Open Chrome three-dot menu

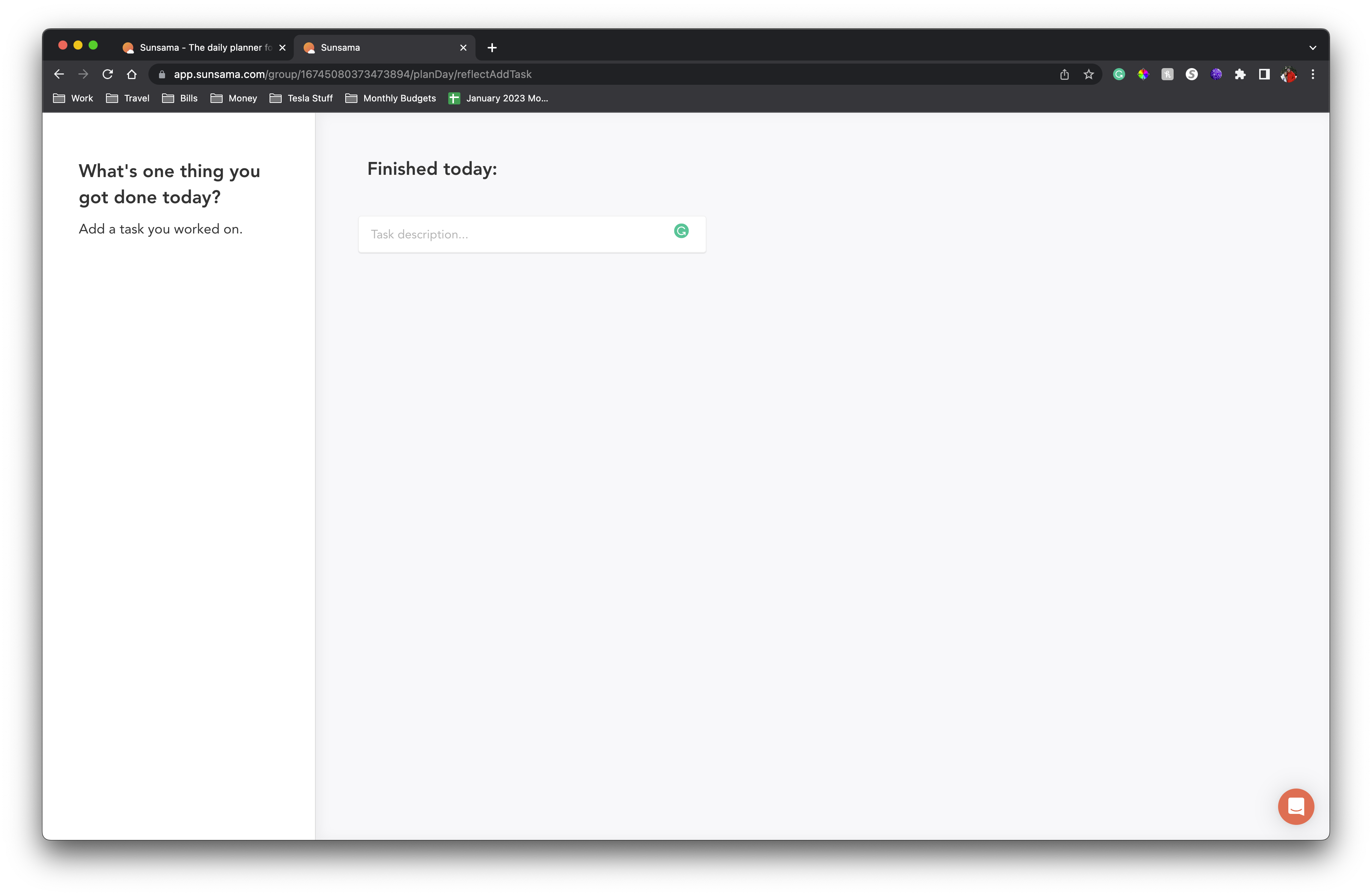point(1313,74)
